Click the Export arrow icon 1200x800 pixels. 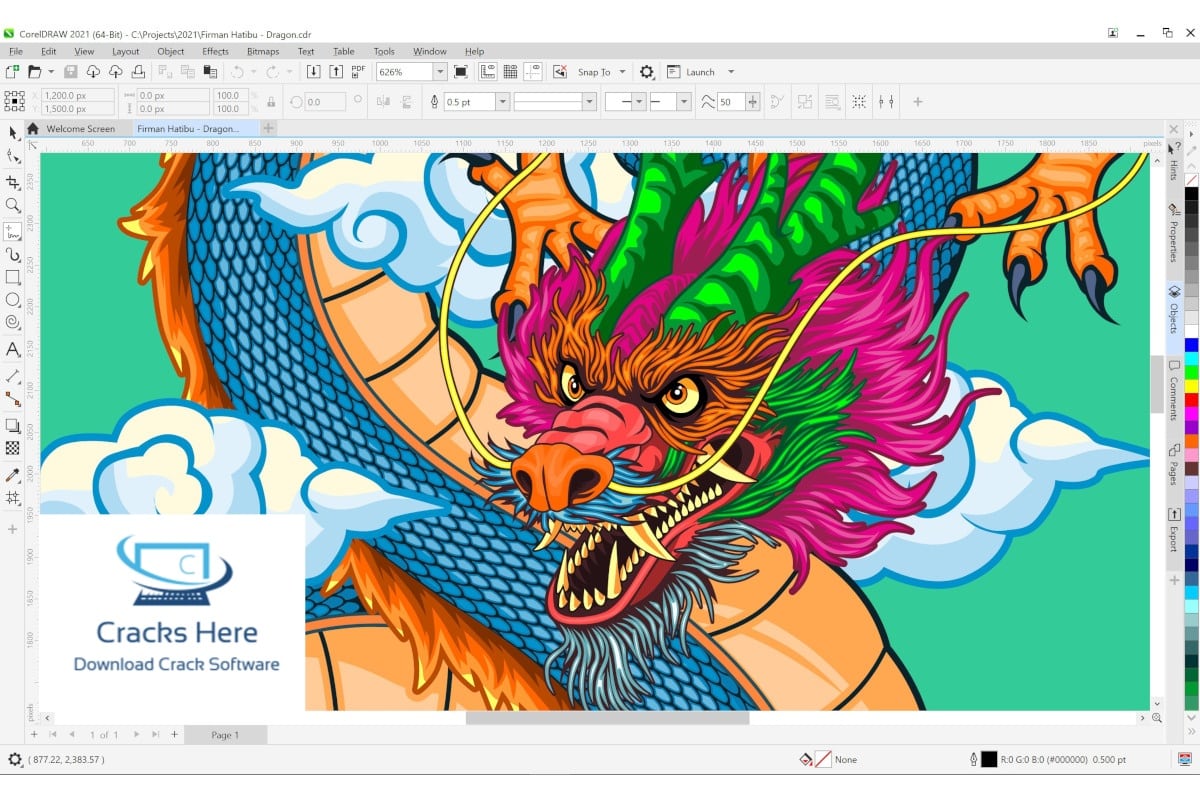click(336, 72)
